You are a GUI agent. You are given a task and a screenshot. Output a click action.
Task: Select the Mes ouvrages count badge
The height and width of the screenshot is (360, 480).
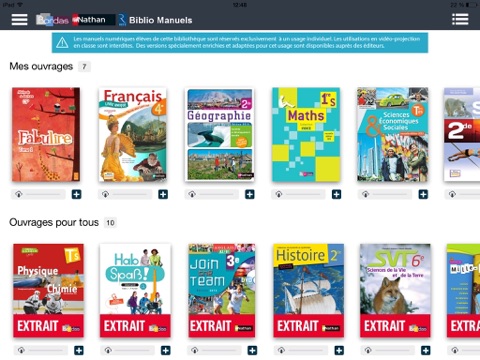coord(84,67)
